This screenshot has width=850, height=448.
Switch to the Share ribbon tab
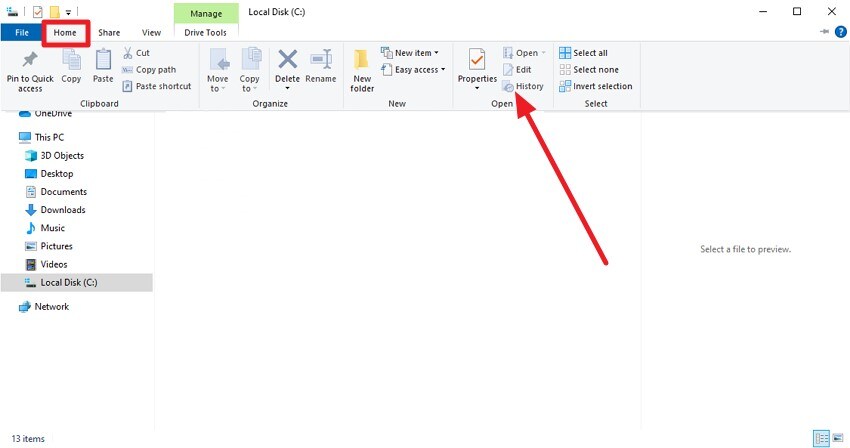coord(109,33)
